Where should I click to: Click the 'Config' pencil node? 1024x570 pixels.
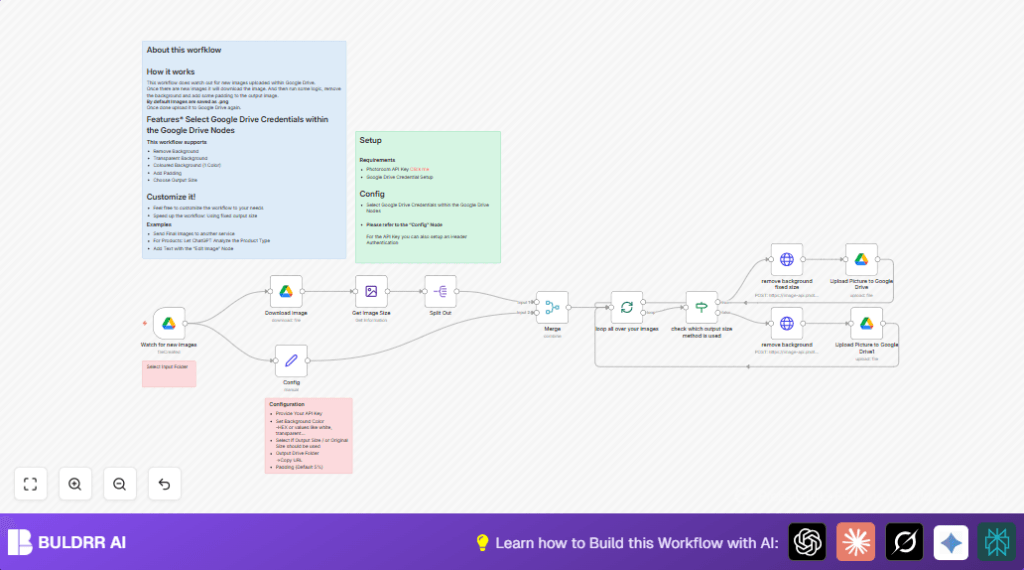coord(291,361)
